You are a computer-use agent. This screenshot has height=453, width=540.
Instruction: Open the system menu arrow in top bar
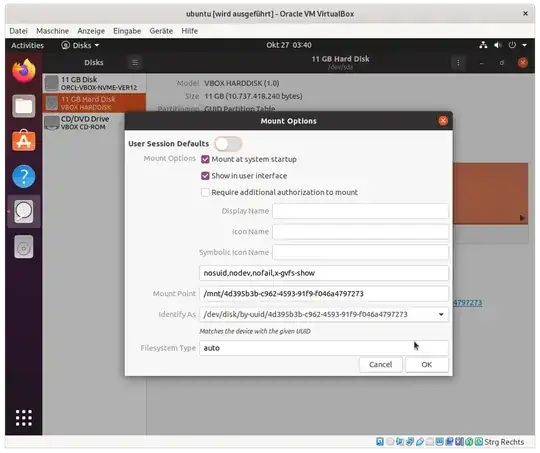524,45
